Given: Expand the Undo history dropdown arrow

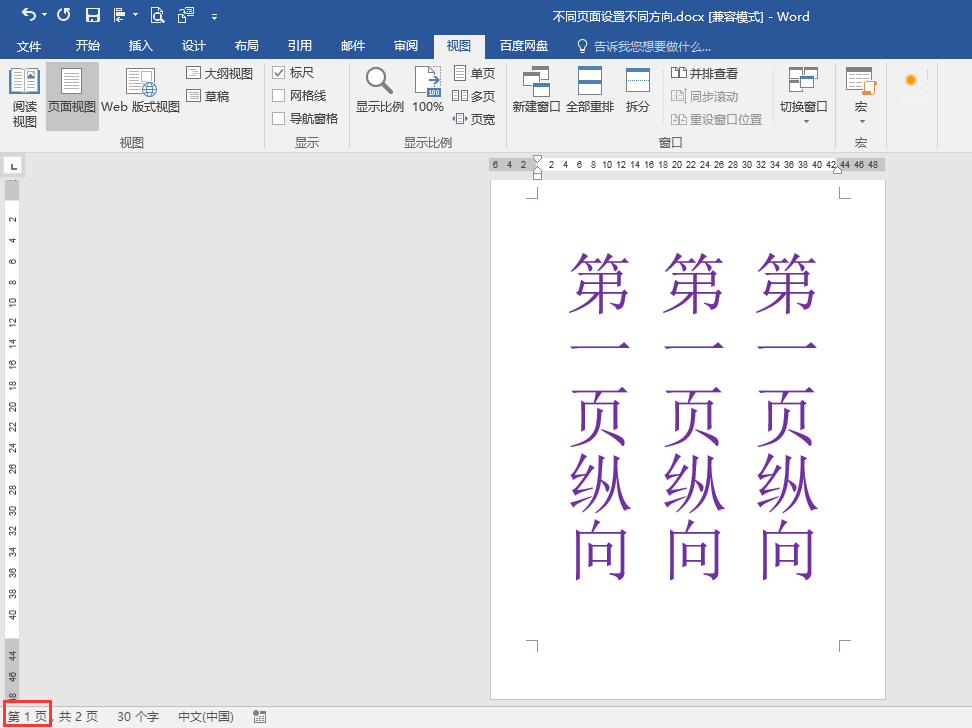Looking at the screenshot, I should (x=45, y=15).
